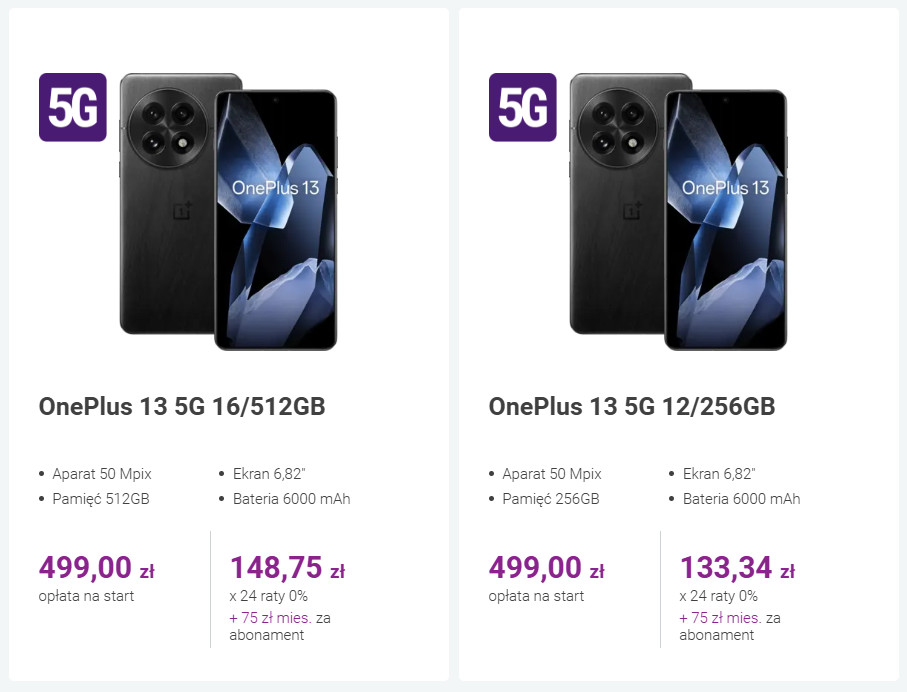The width and height of the screenshot is (907, 692).
Task: Click "x 24 raty 0%" on the 12/256GB card
Action: (717, 597)
